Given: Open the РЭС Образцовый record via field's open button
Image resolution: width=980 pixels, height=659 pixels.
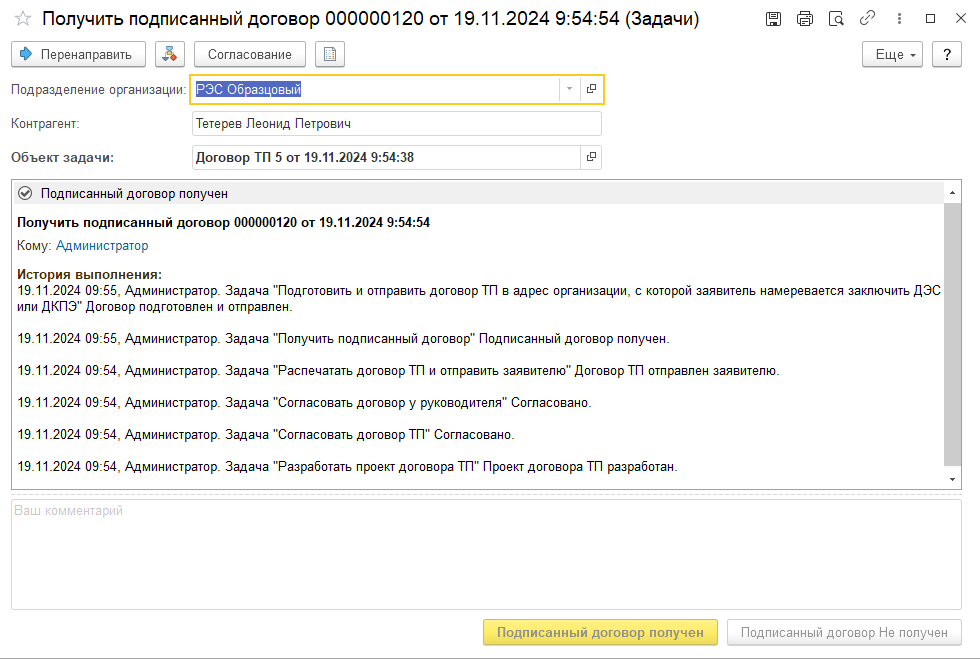Looking at the screenshot, I should tap(591, 89).
